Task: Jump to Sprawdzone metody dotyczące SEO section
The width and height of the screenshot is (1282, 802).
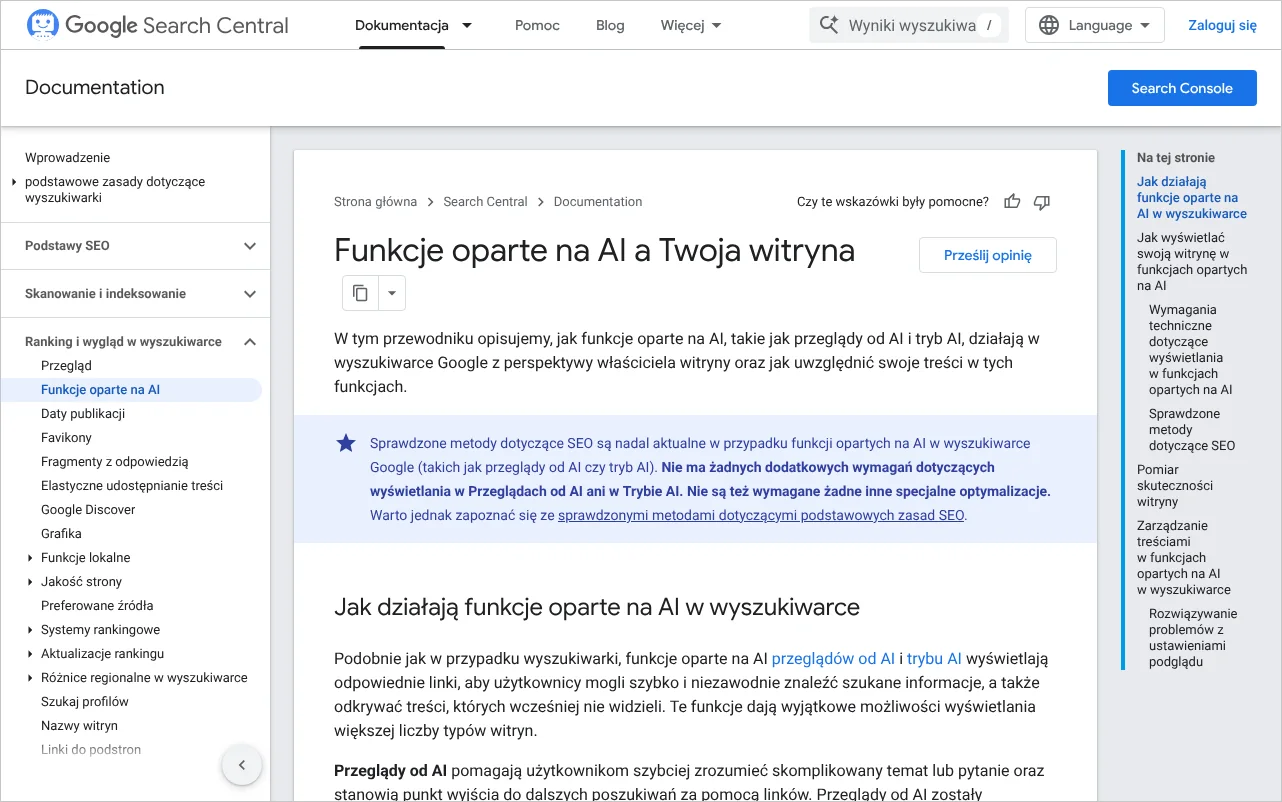Action: point(1192,430)
